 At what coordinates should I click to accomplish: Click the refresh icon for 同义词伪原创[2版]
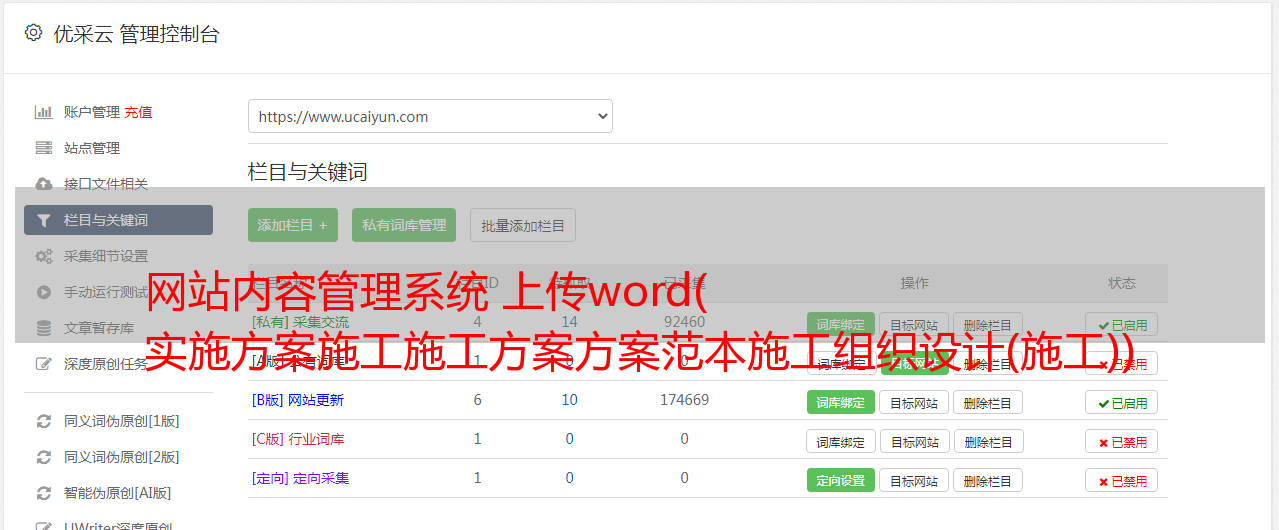[x=44, y=457]
